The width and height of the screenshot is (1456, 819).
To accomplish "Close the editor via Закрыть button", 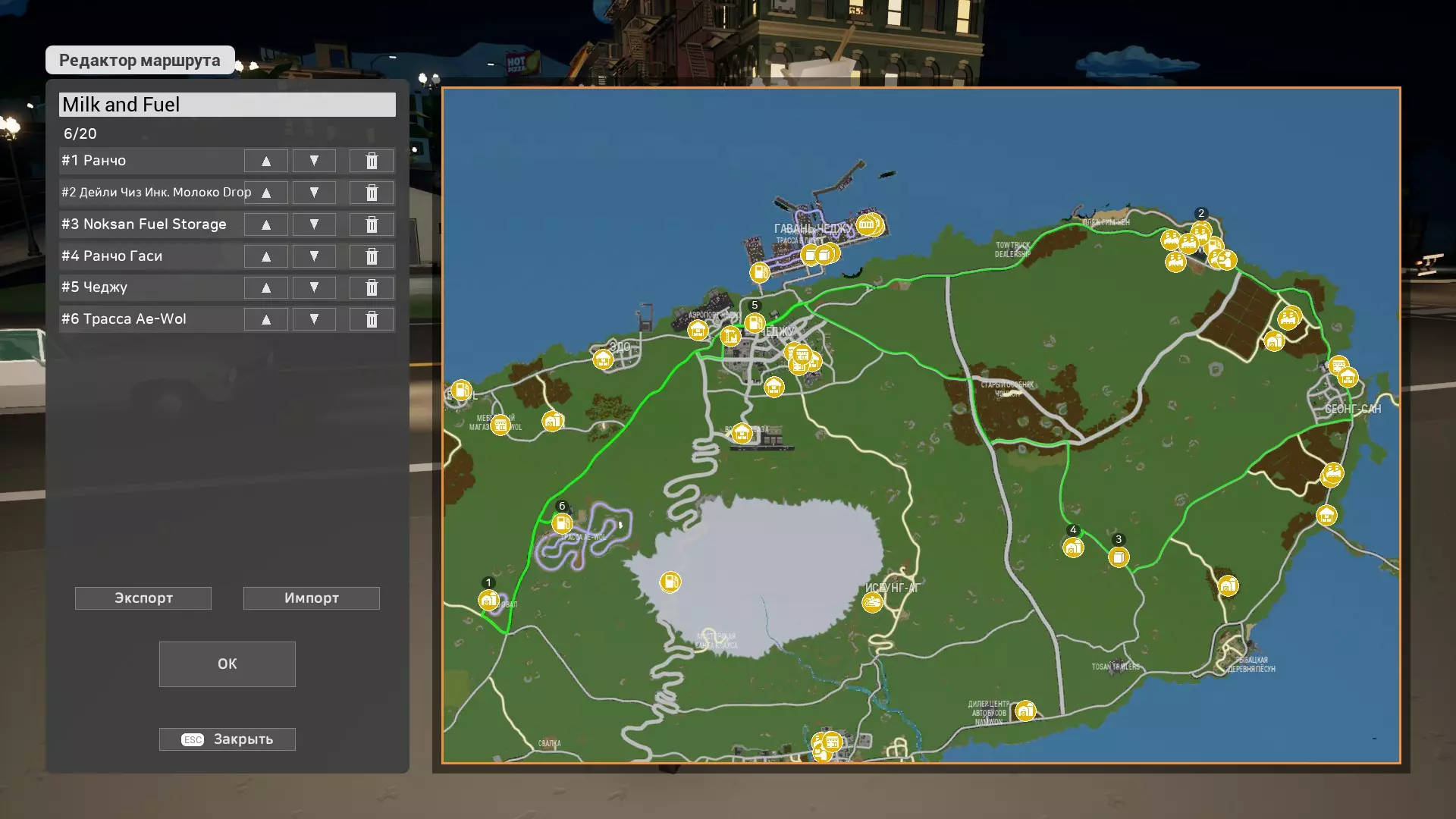I will [x=227, y=739].
